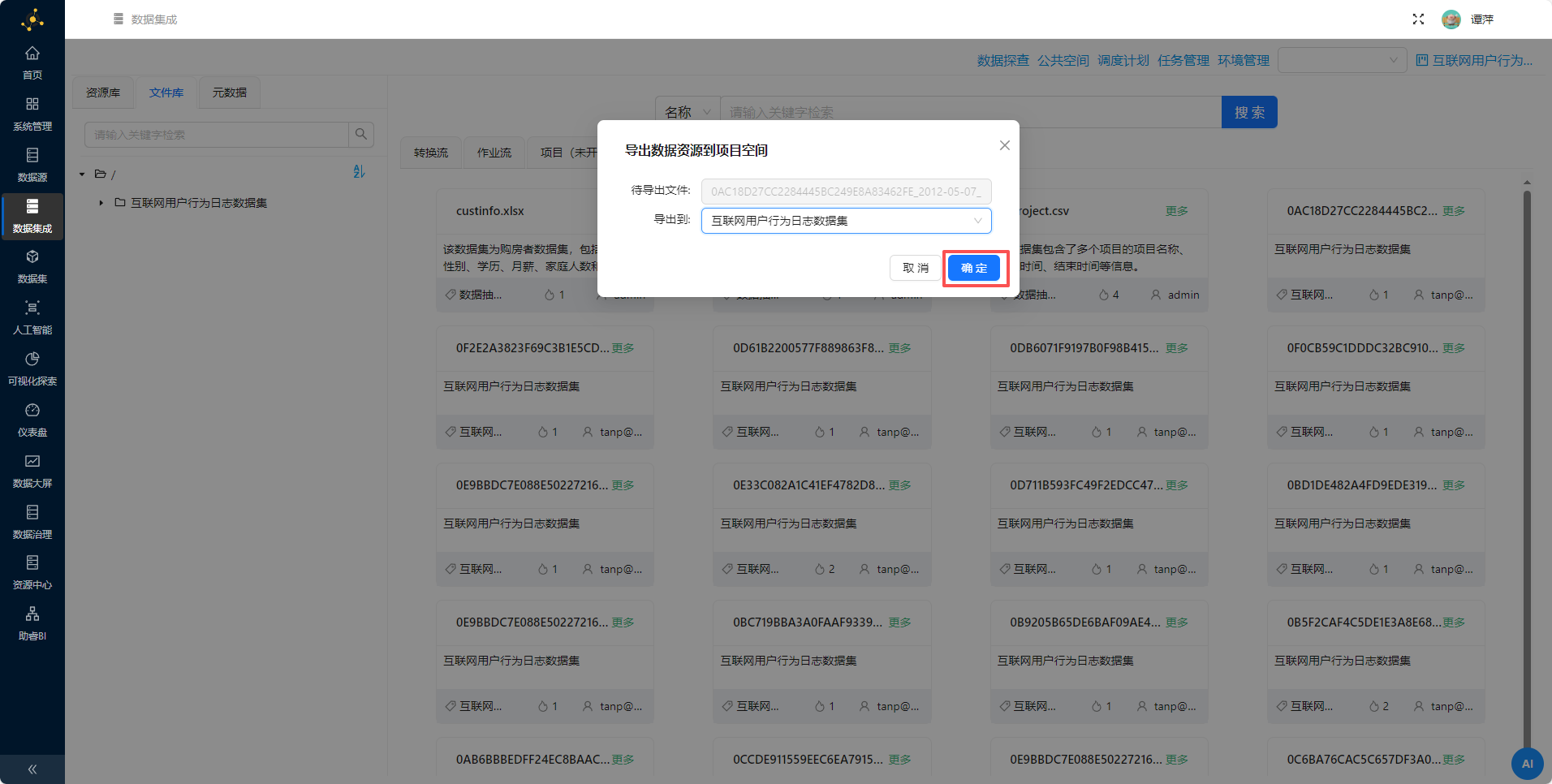
Task: Open the AI assistant floating button
Action: [x=1527, y=764]
